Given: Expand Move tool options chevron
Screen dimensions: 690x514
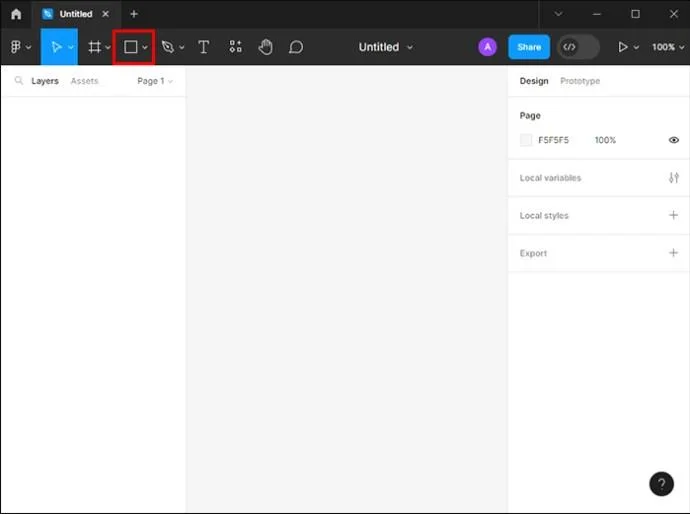Looking at the screenshot, I should 70,47.
